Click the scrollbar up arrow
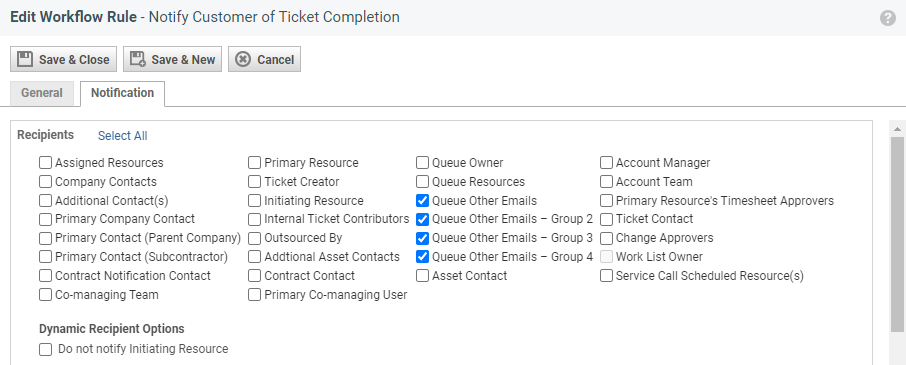This screenshot has height=365, width=906. [x=897, y=129]
